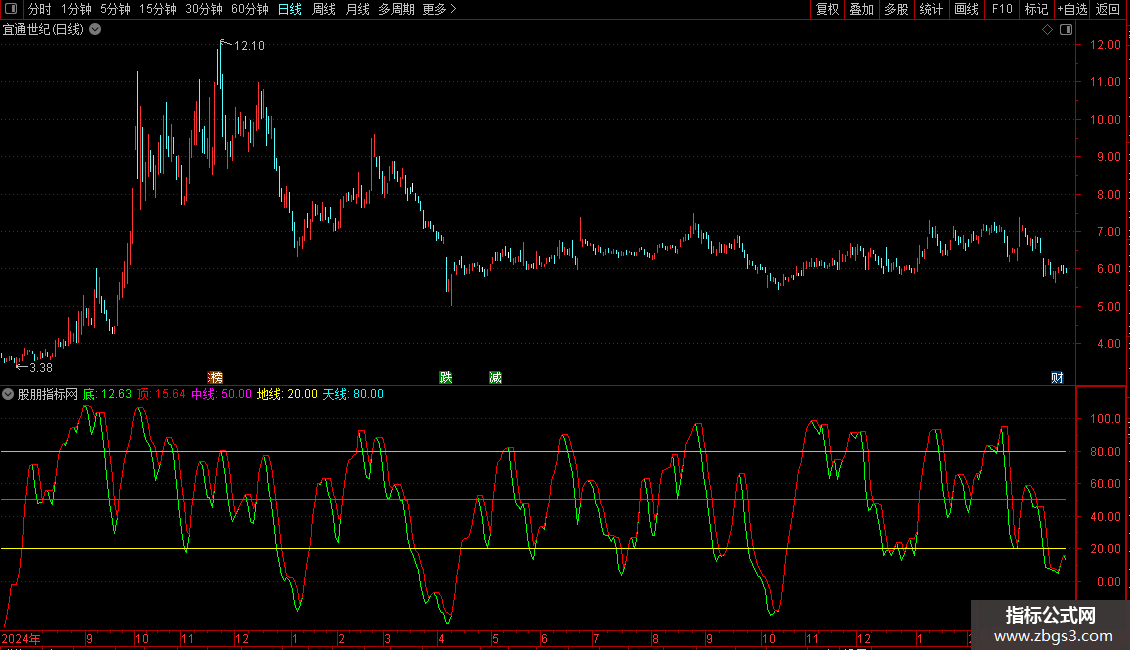
Task: Click the 12.10 high price label
Action: point(249,46)
